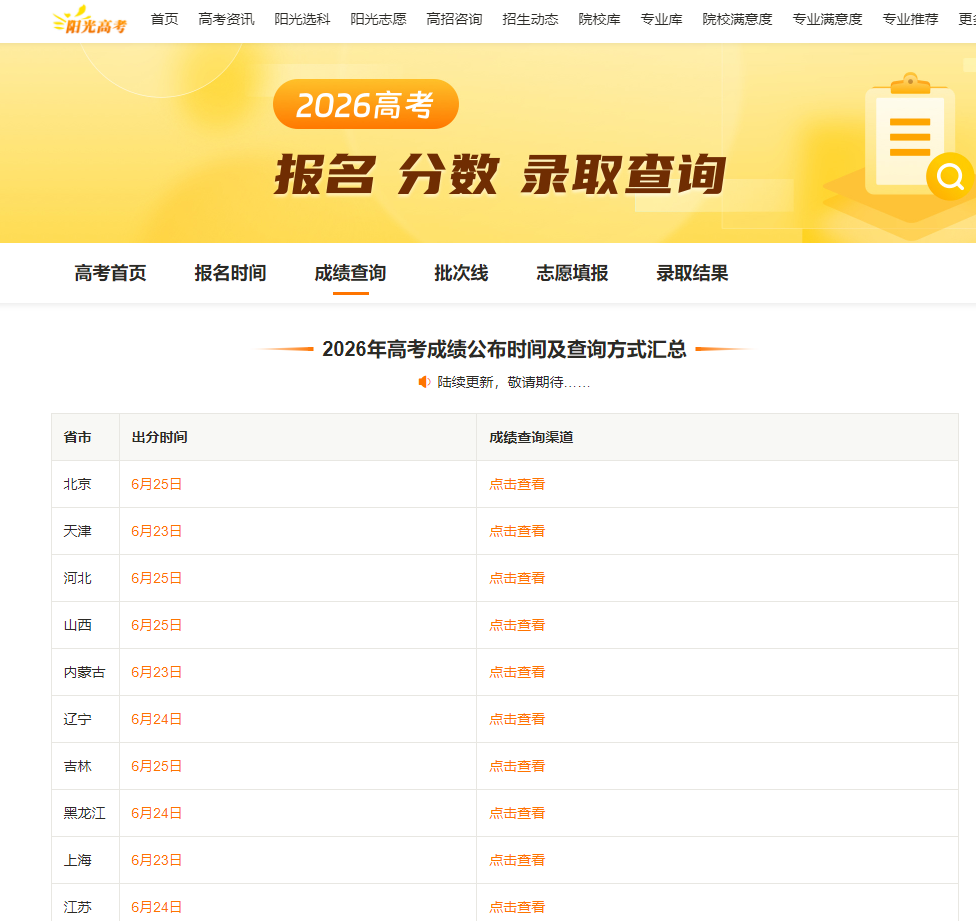This screenshot has width=976, height=921.
Task: Click 点击查看 link for 天津
Action: (x=517, y=531)
